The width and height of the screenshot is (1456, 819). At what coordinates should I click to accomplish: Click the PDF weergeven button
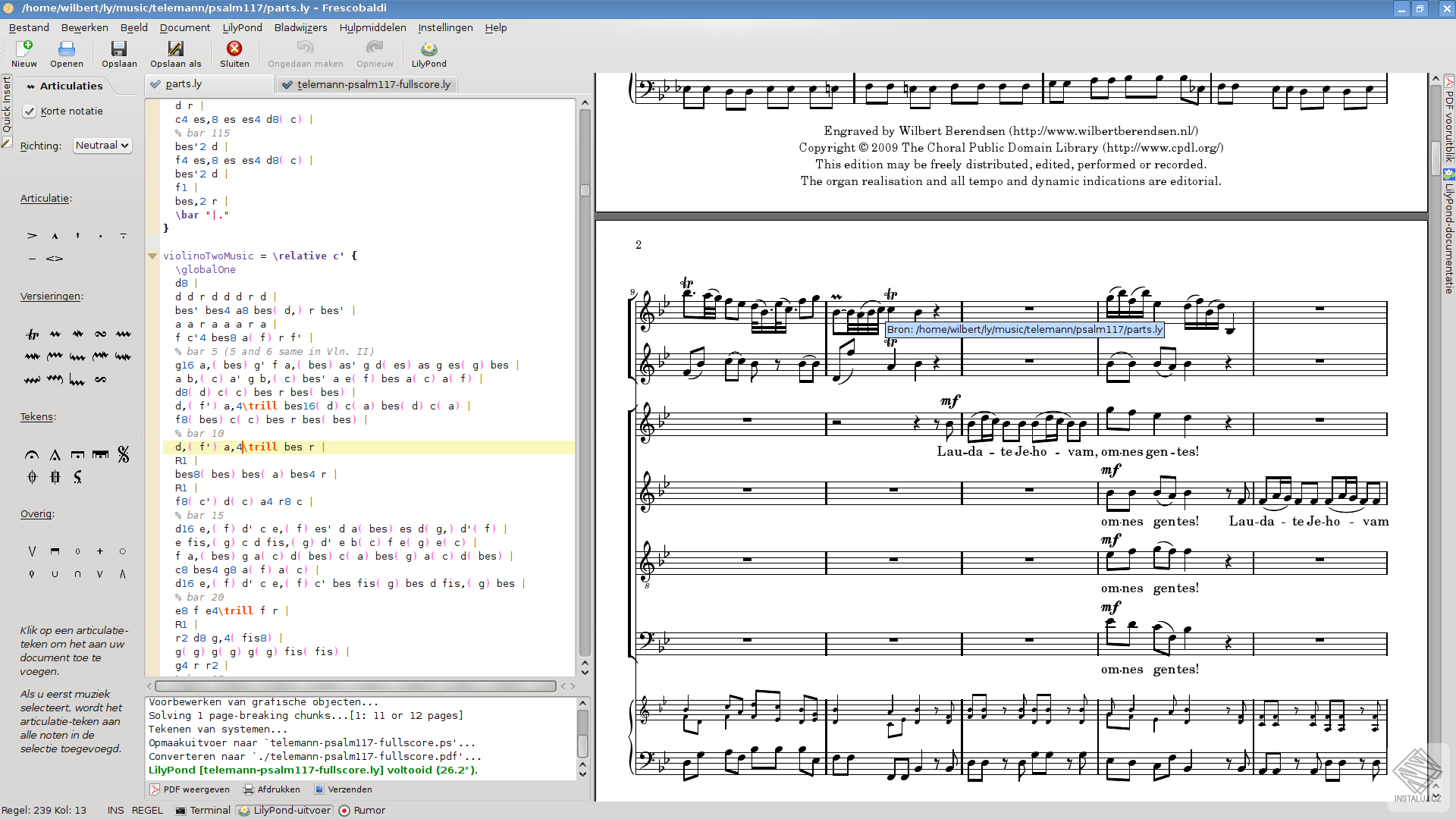190,789
